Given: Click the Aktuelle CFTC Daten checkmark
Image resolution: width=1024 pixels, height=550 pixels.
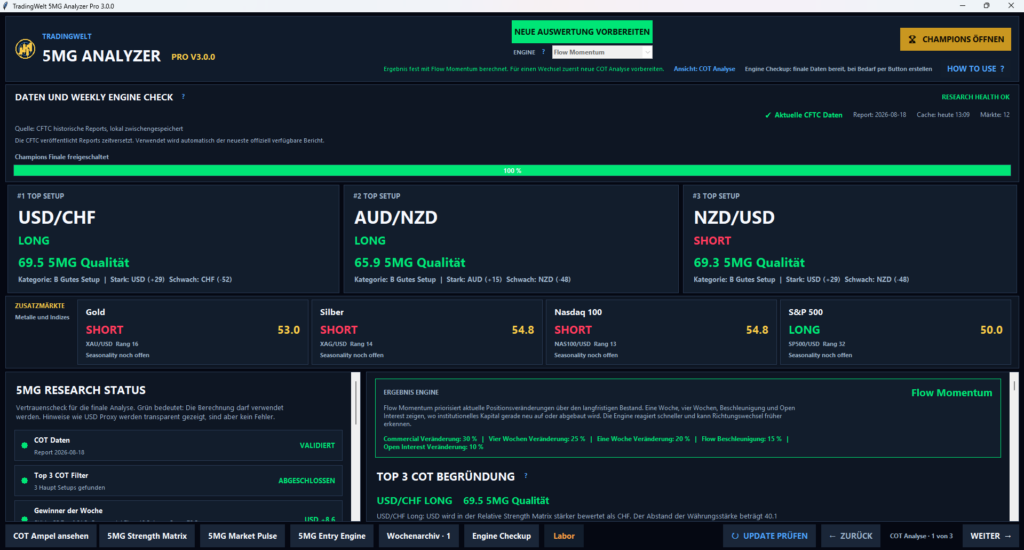Looking at the screenshot, I should 768,115.
